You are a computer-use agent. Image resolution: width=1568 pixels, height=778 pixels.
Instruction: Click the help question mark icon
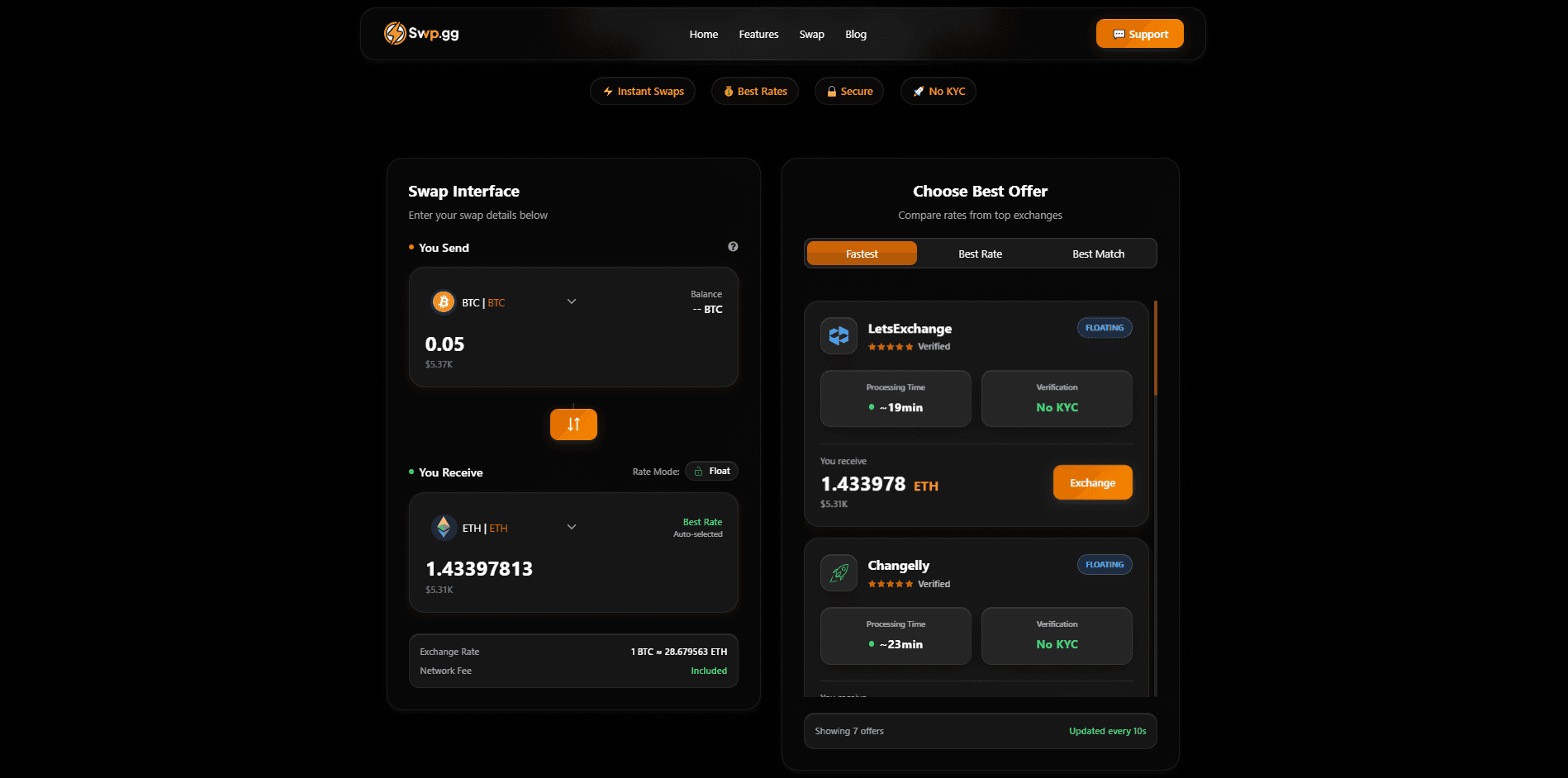[733, 247]
